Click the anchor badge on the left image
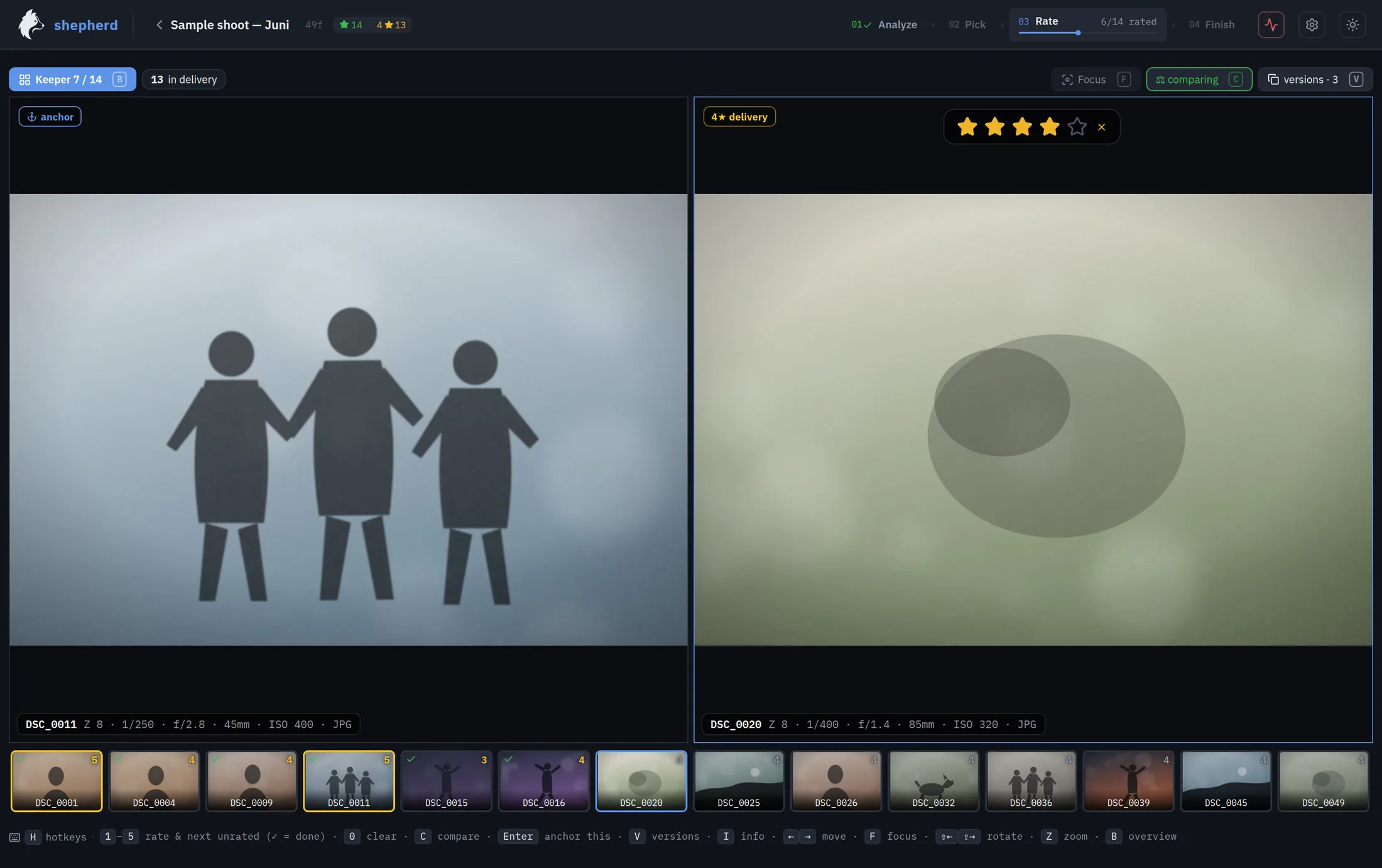This screenshot has width=1382, height=868. 50,117
